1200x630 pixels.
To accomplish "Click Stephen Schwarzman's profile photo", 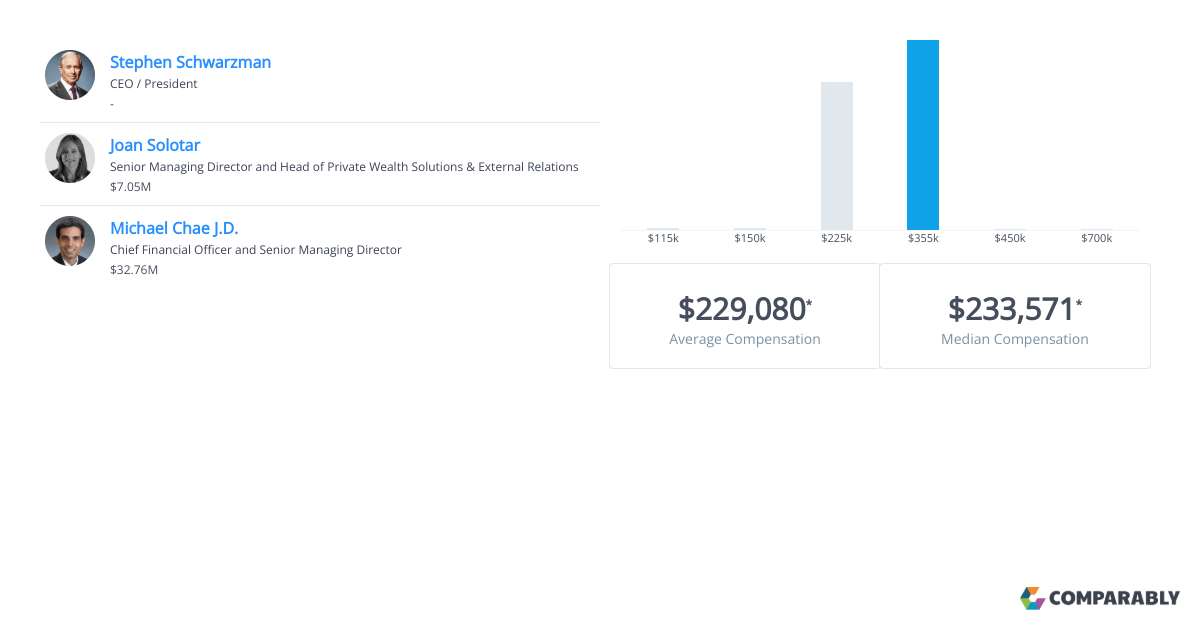I will (70, 75).
